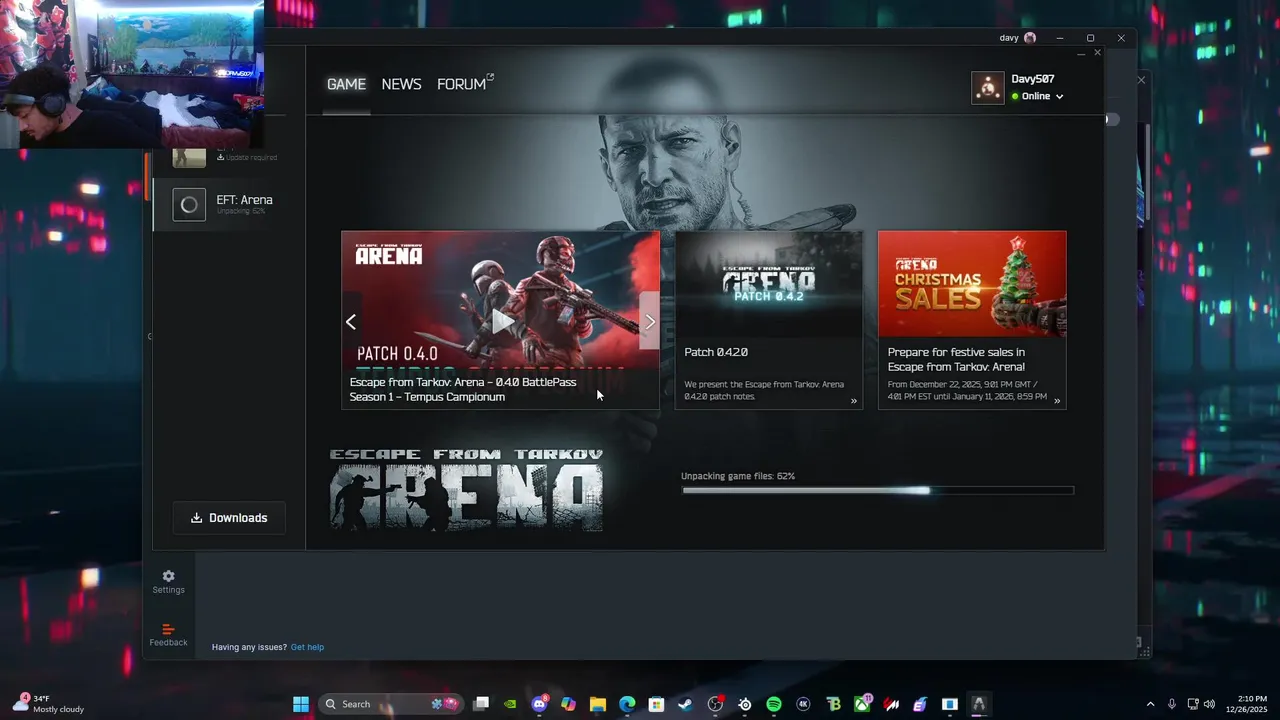Open the Patch 0.4.2 thumbnail image
1280x720 pixels.
click(x=769, y=285)
